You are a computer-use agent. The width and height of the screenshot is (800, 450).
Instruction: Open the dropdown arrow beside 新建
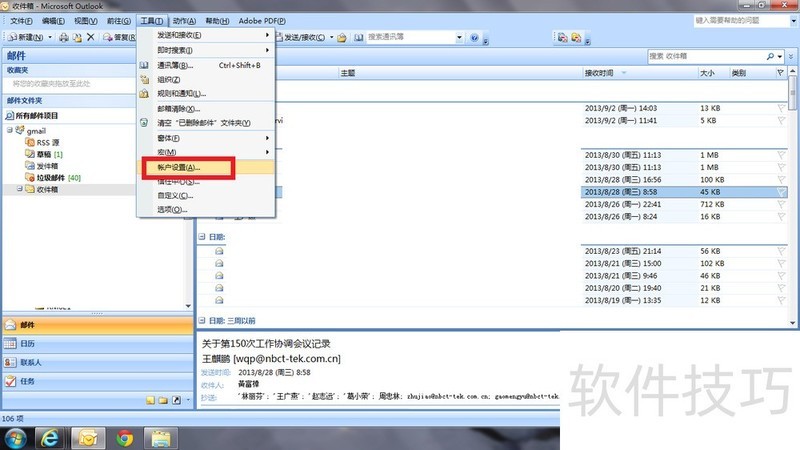[50, 37]
